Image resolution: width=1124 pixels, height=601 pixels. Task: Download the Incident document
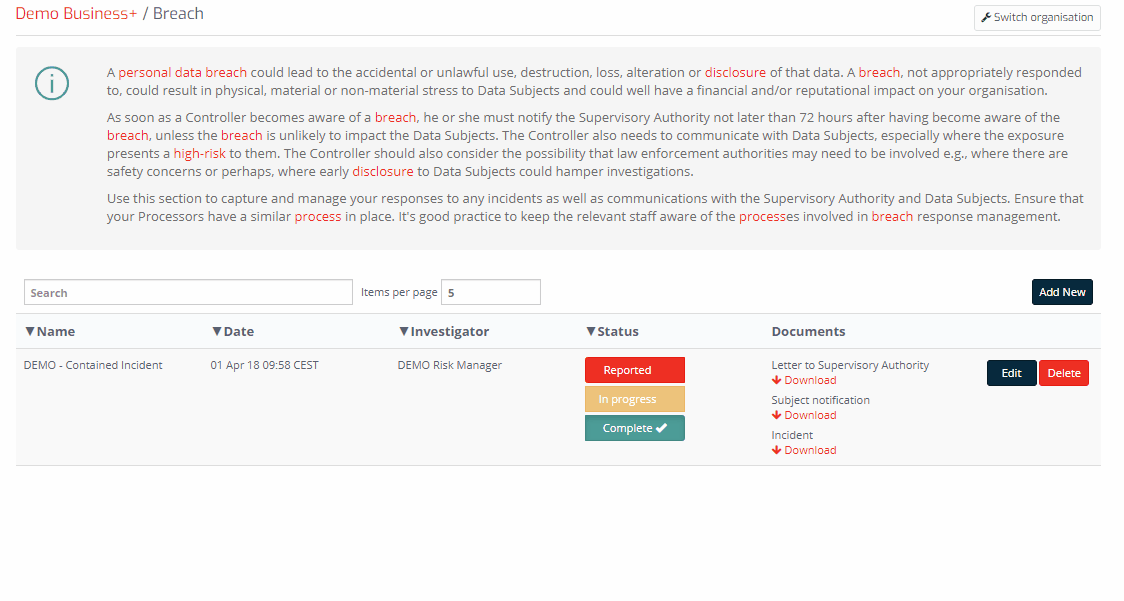pos(804,450)
